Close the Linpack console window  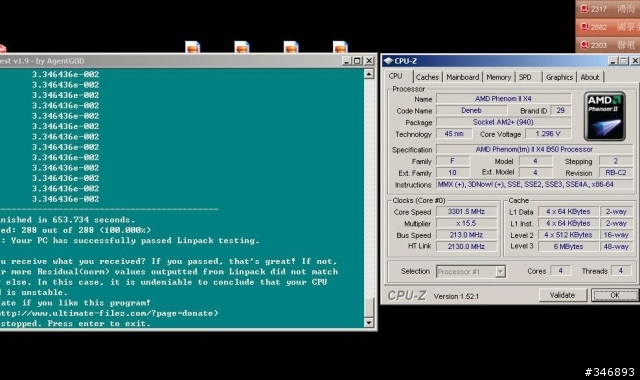tap(369, 61)
